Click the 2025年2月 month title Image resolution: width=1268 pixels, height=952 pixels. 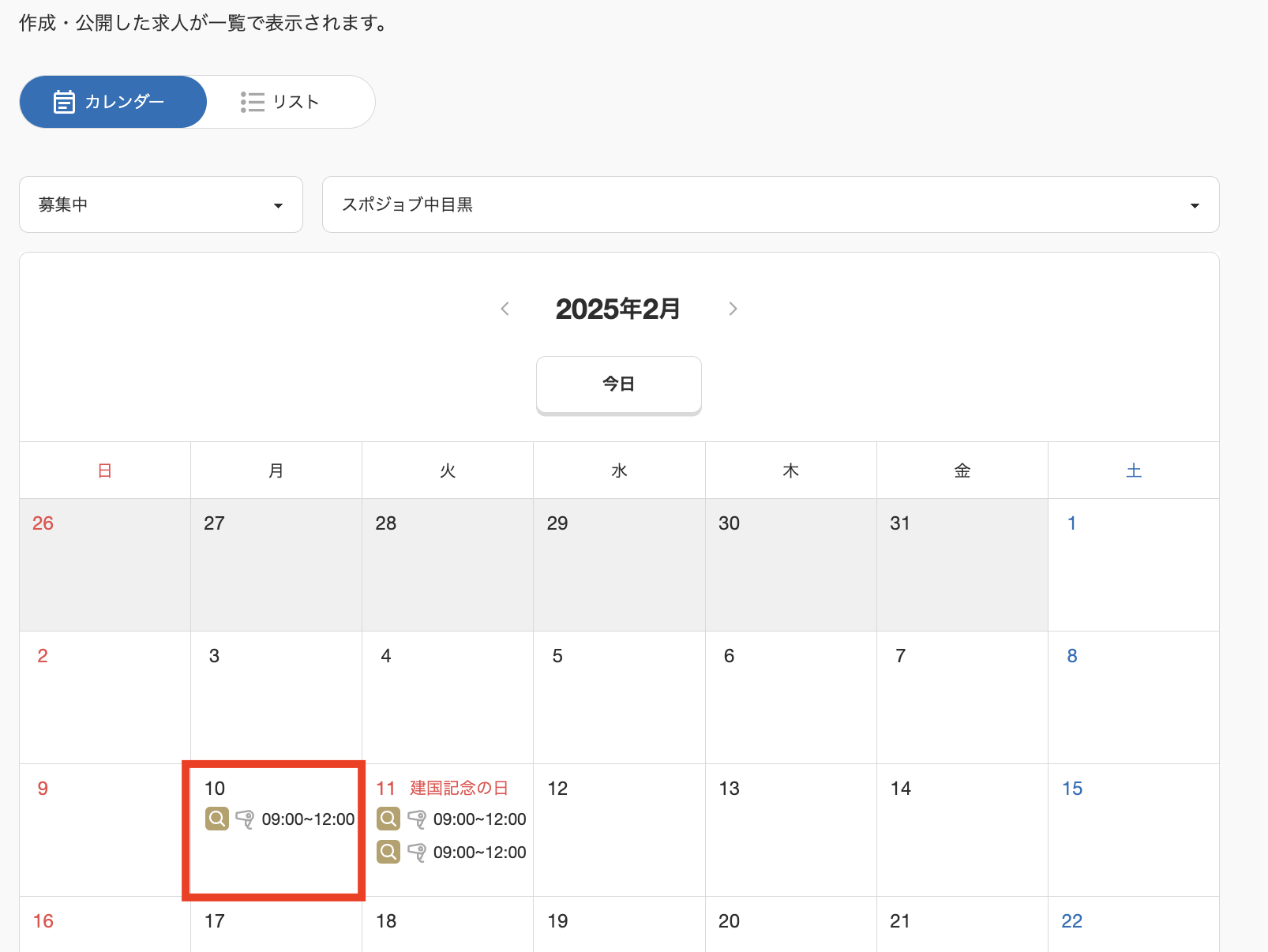[x=618, y=309]
